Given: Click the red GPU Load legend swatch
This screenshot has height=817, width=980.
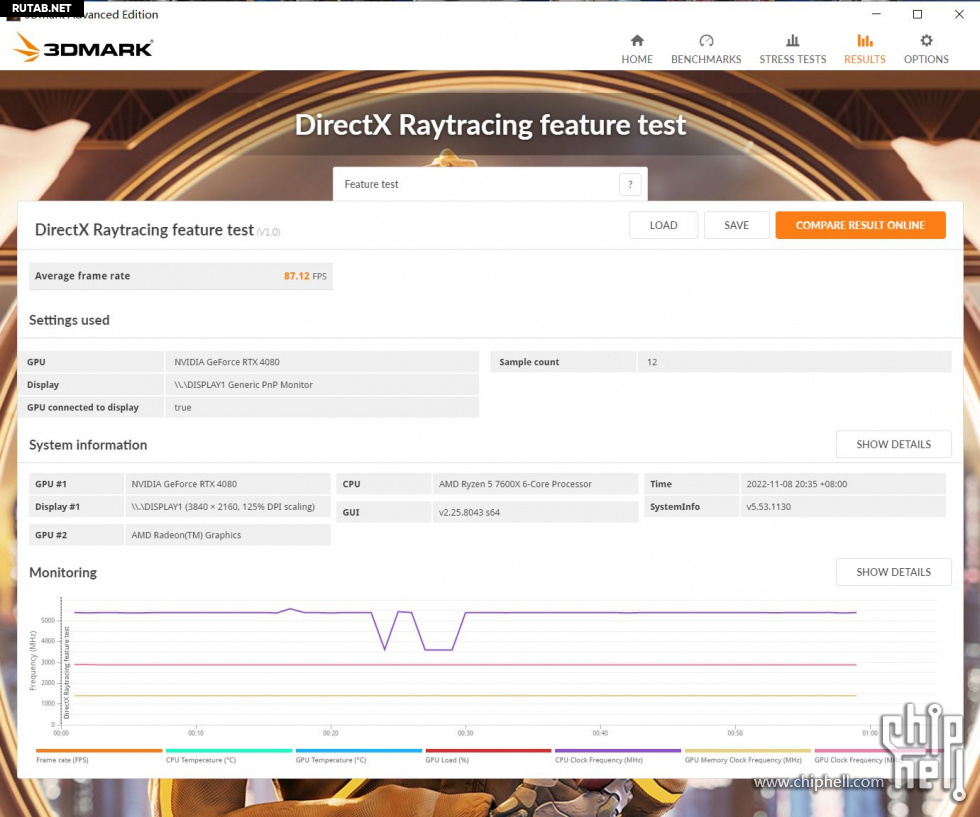Looking at the screenshot, I should [x=488, y=750].
